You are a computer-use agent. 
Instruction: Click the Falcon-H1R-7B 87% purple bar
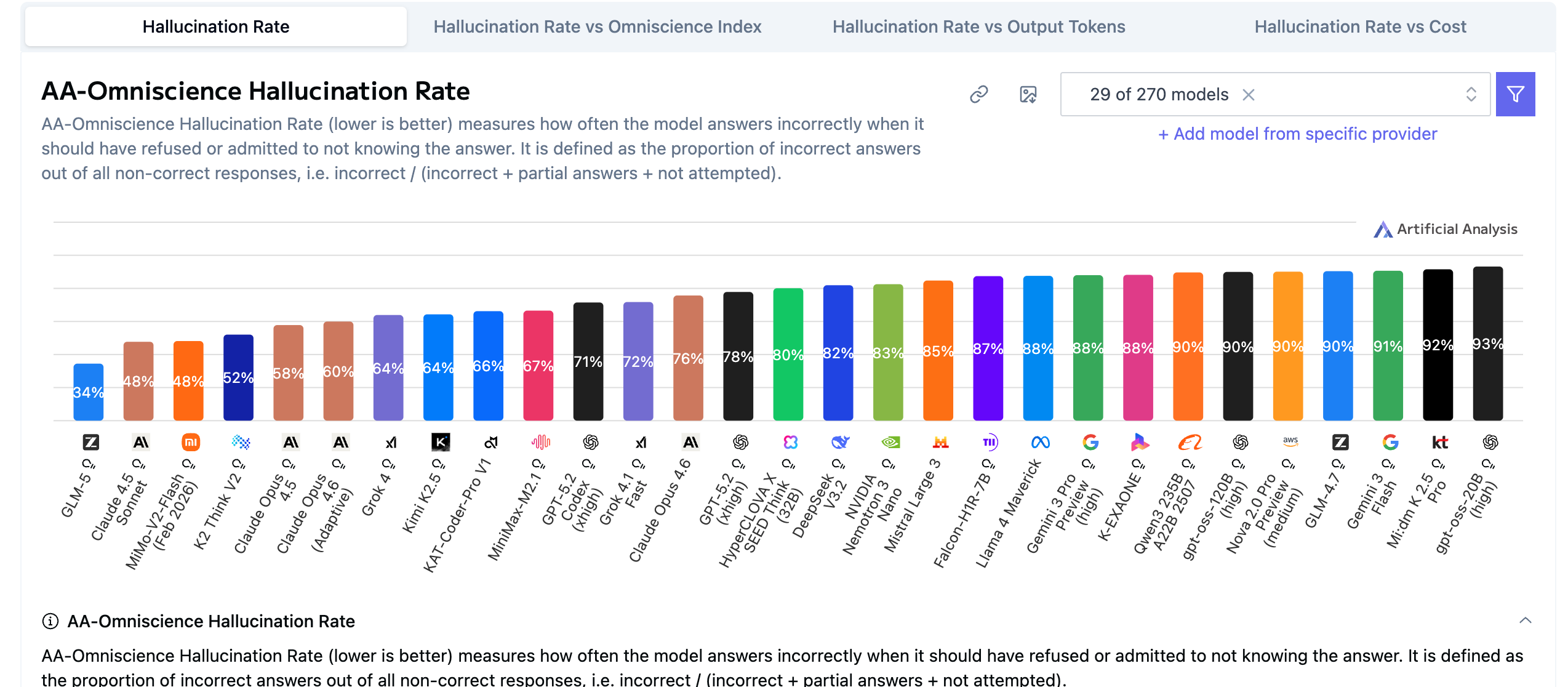click(x=988, y=348)
